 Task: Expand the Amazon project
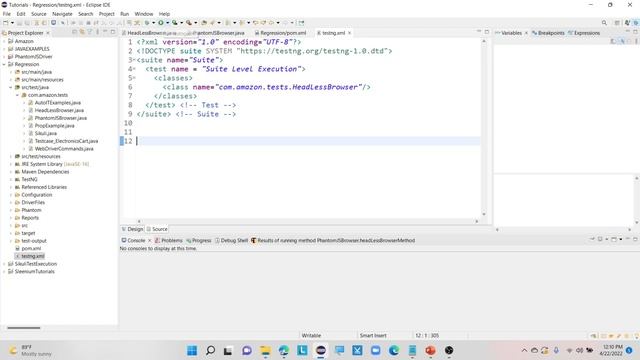(4, 41)
